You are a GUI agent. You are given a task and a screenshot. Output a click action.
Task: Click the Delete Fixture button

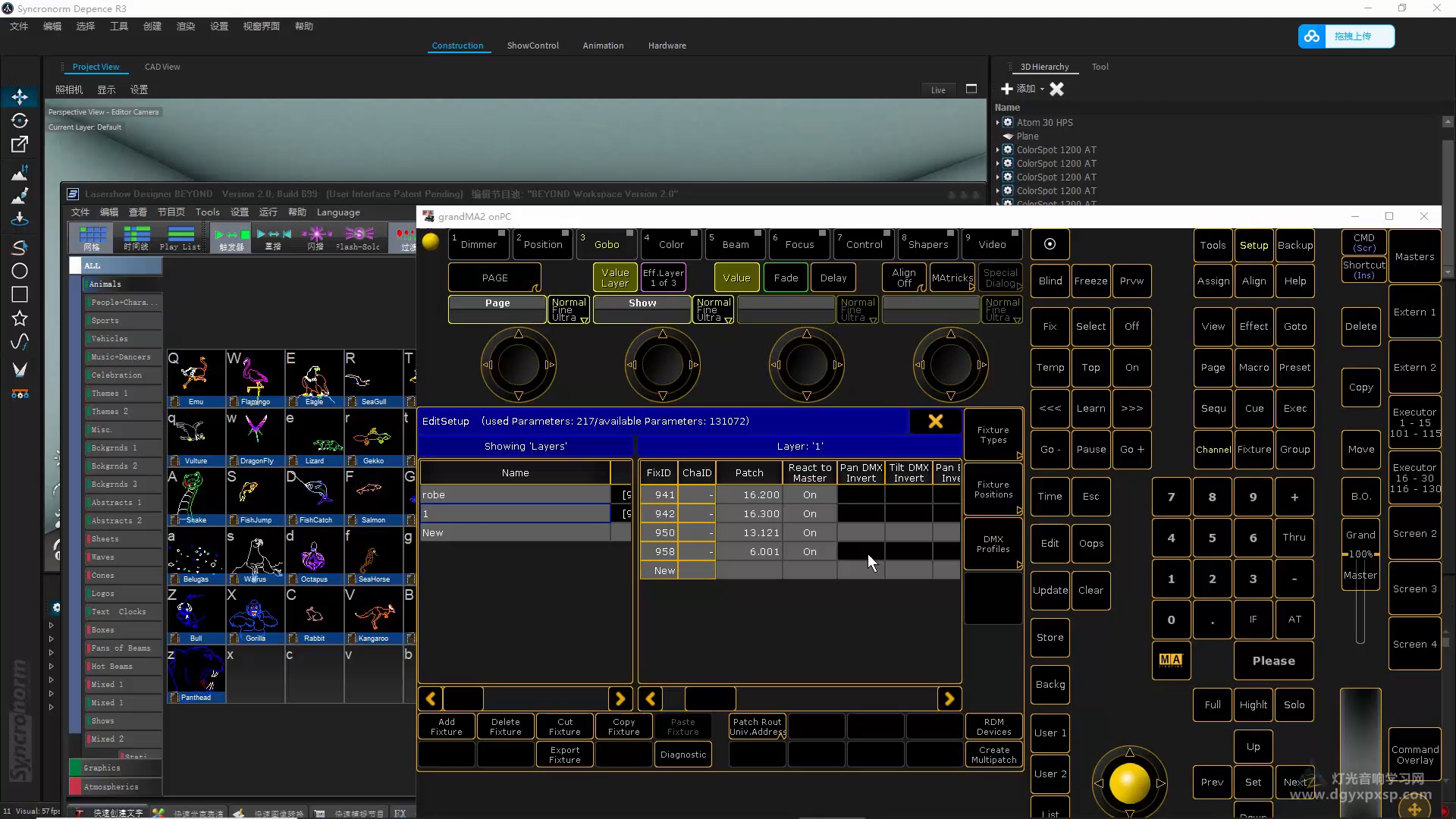[x=506, y=726]
